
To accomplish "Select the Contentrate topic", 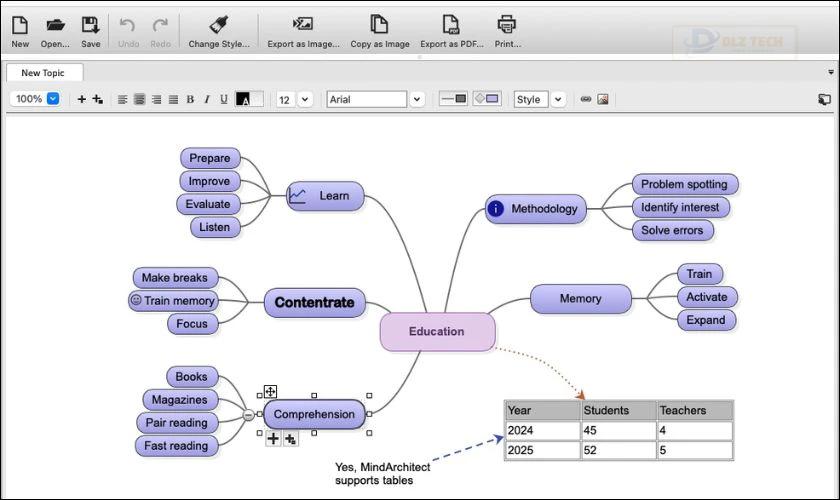I will click(x=315, y=303).
